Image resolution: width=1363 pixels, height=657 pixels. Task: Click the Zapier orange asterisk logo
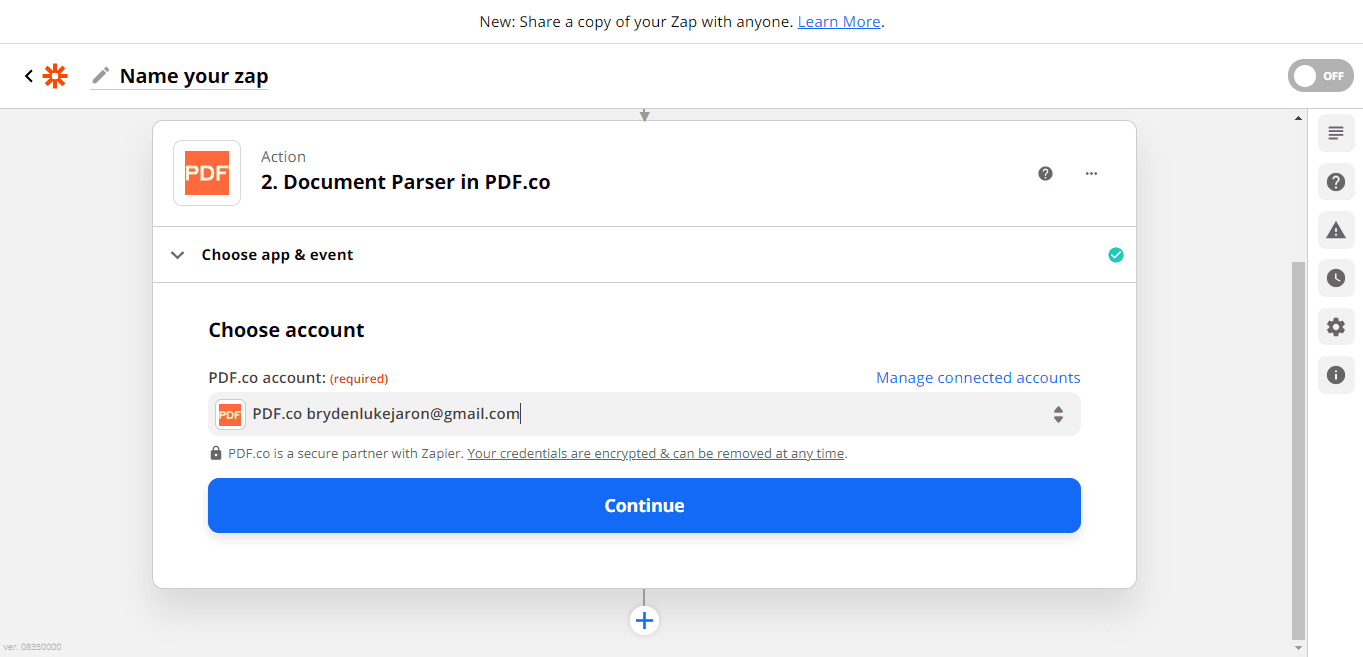click(x=55, y=76)
